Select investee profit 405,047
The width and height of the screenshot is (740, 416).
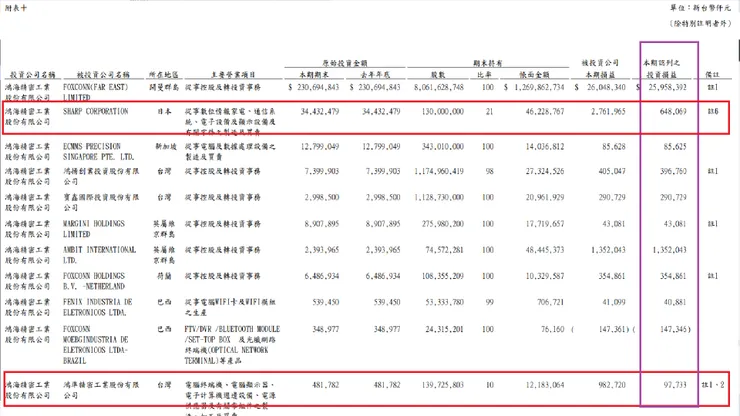612,171
